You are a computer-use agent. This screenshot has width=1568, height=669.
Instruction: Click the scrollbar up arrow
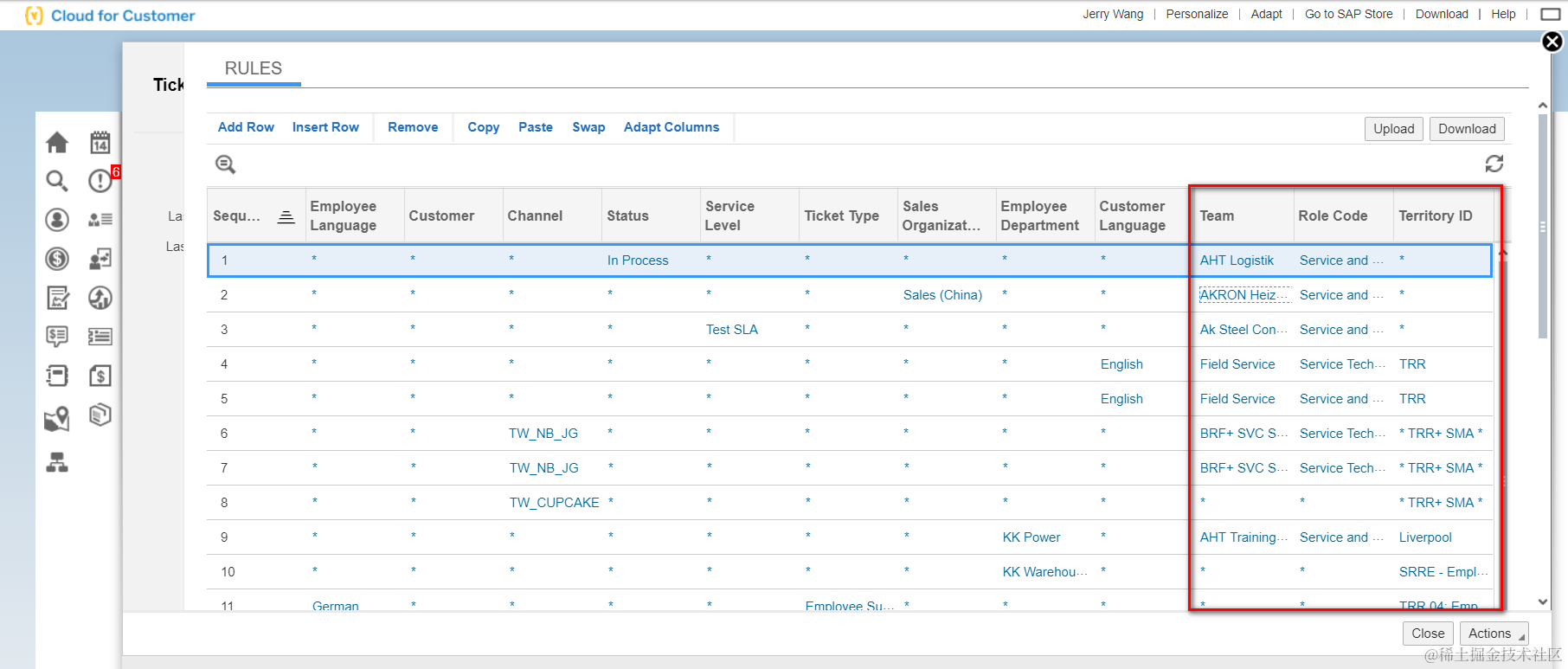pyautogui.click(x=1543, y=105)
